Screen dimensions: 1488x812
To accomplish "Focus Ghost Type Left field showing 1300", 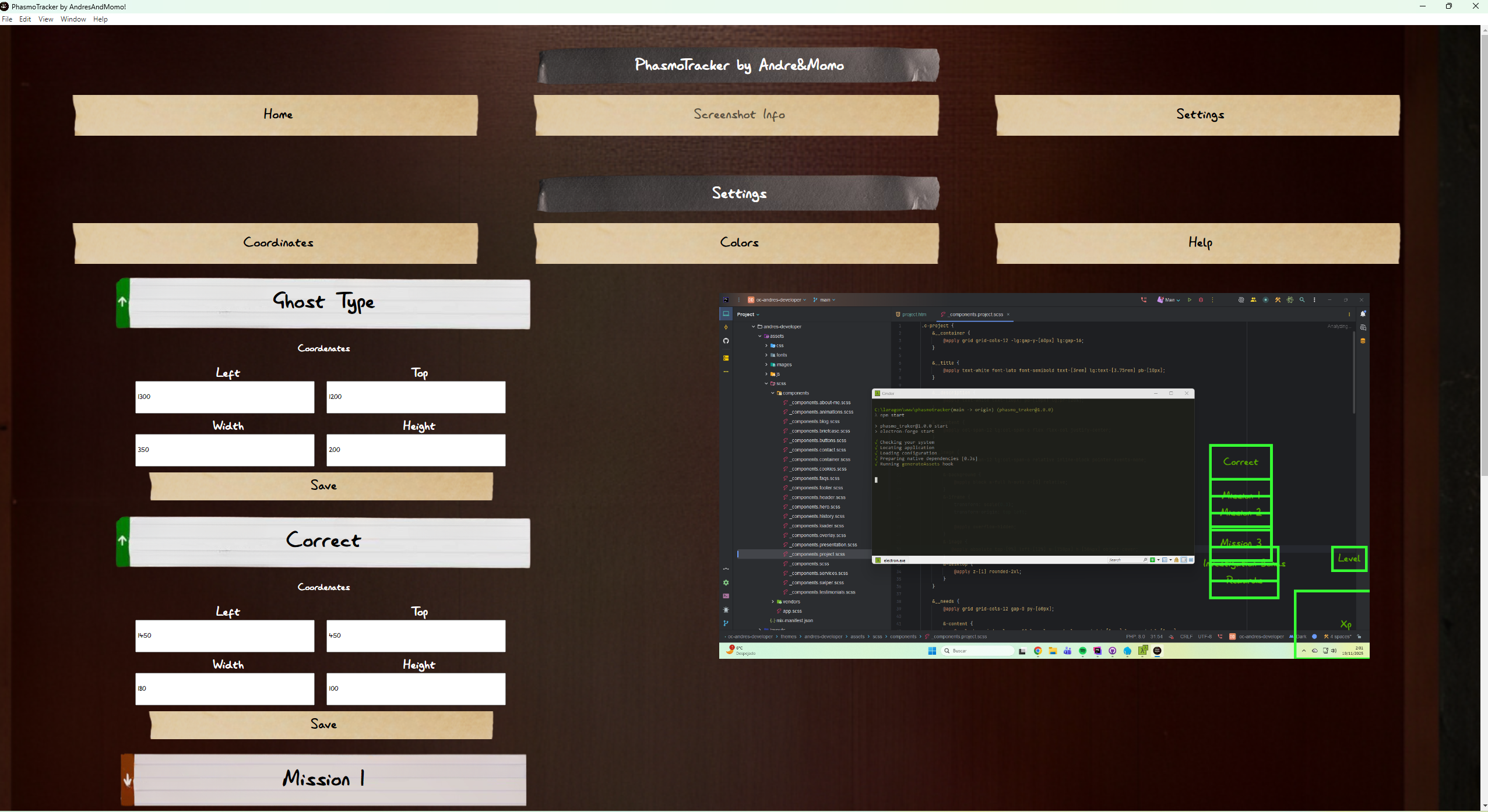I will click(x=224, y=397).
